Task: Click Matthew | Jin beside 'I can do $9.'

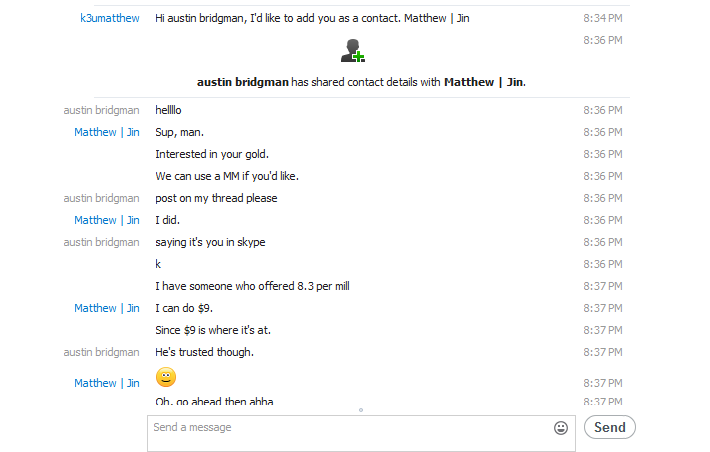Action: (x=107, y=308)
